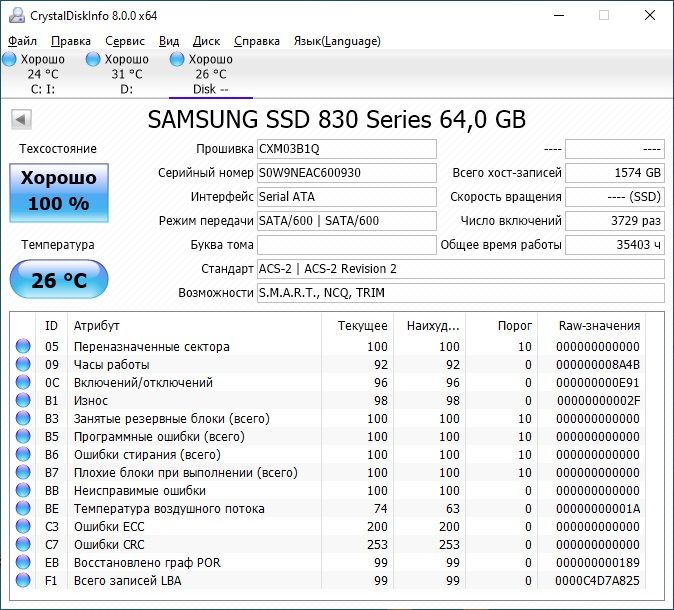Open the Сервис menu

(x=125, y=41)
